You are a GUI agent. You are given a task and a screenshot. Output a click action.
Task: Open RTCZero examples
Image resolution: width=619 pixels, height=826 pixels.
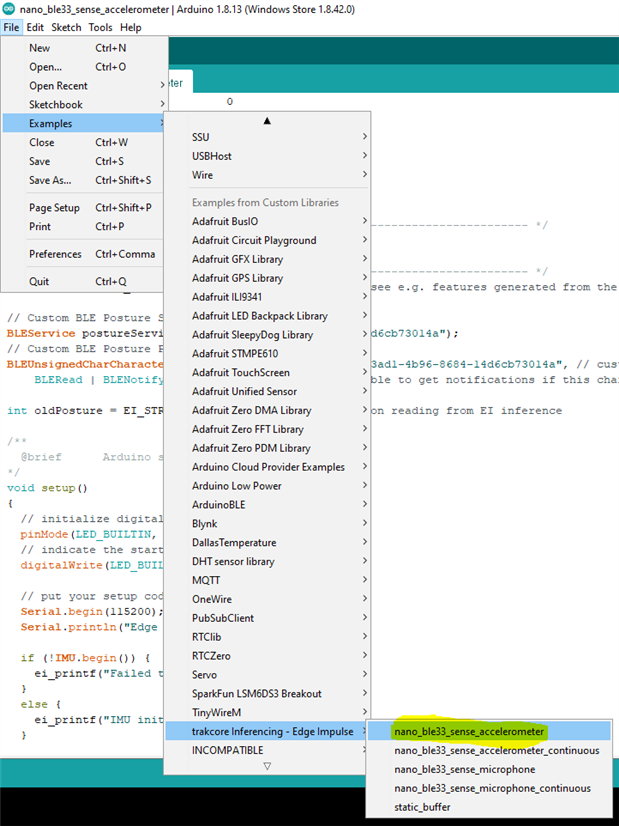tap(267, 656)
